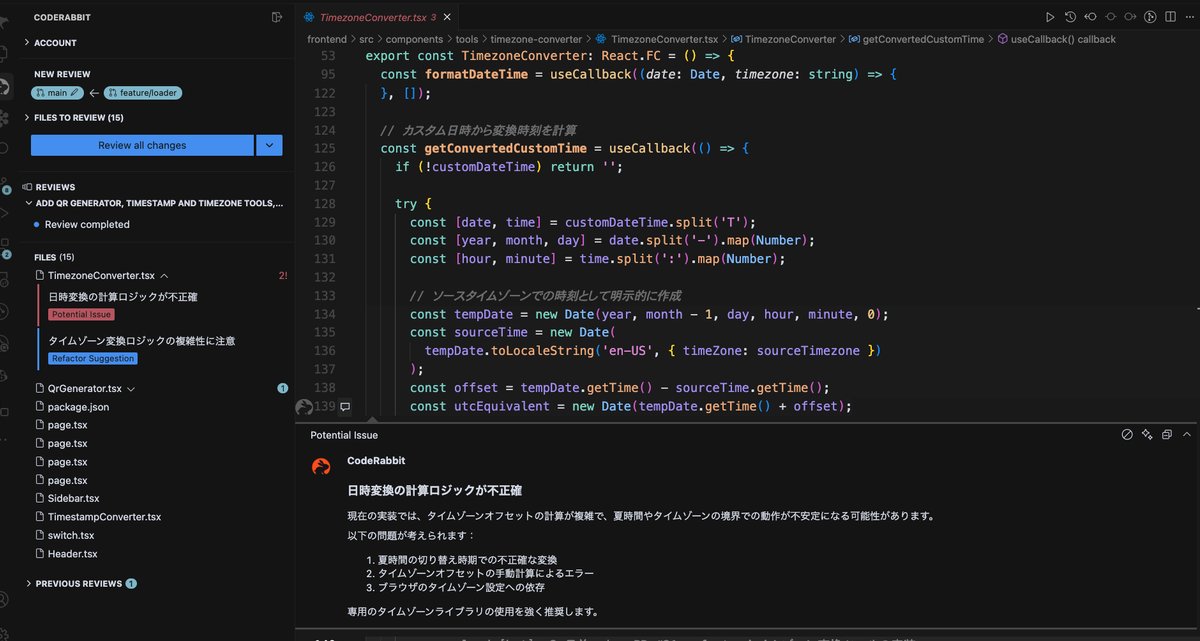Copy the comment using the copy icon
Image resolution: width=1200 pixels, height=641 pixels.
click(1167, 434)
